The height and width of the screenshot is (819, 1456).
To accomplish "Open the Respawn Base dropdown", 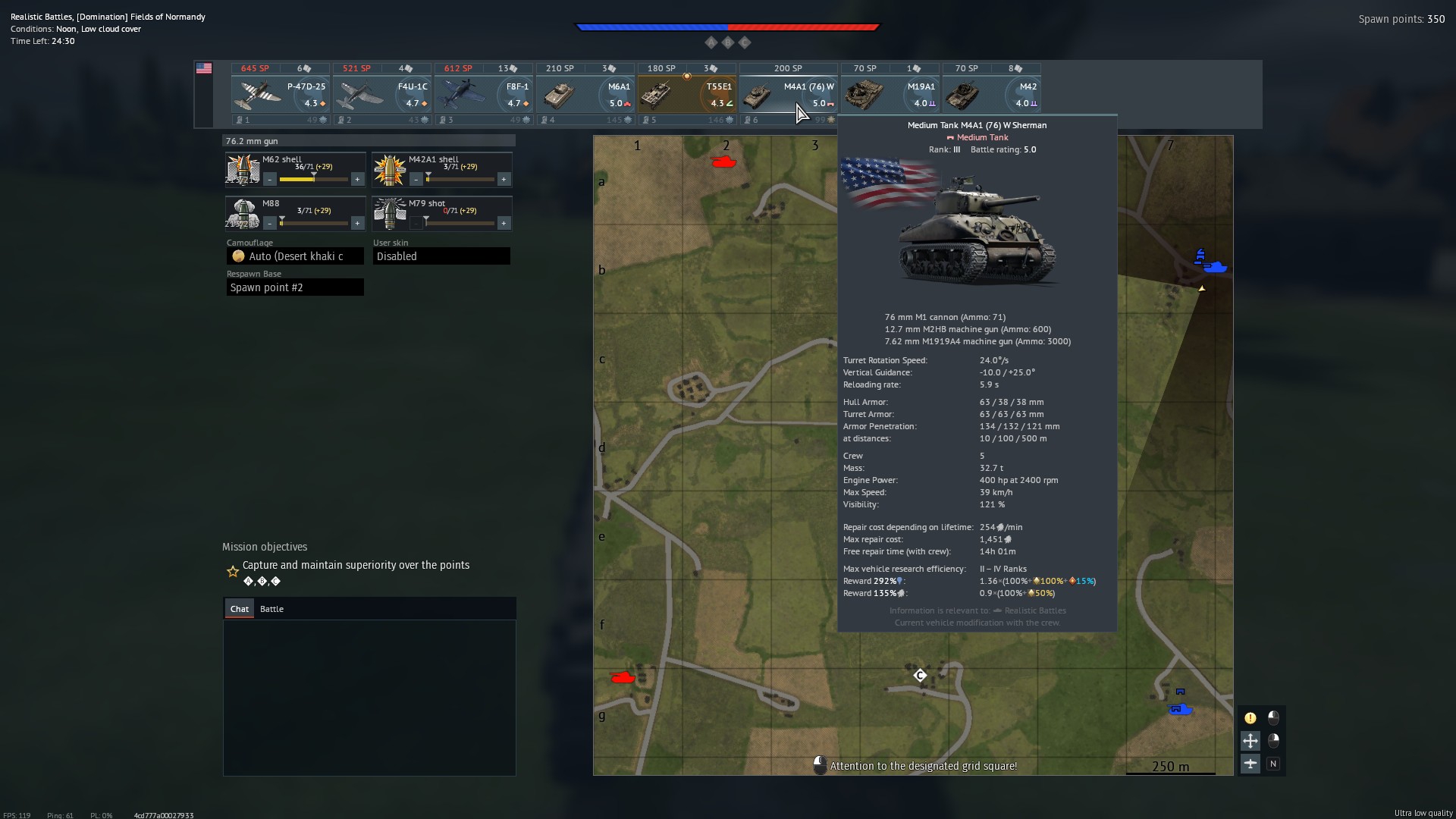I will coord(295,287).
